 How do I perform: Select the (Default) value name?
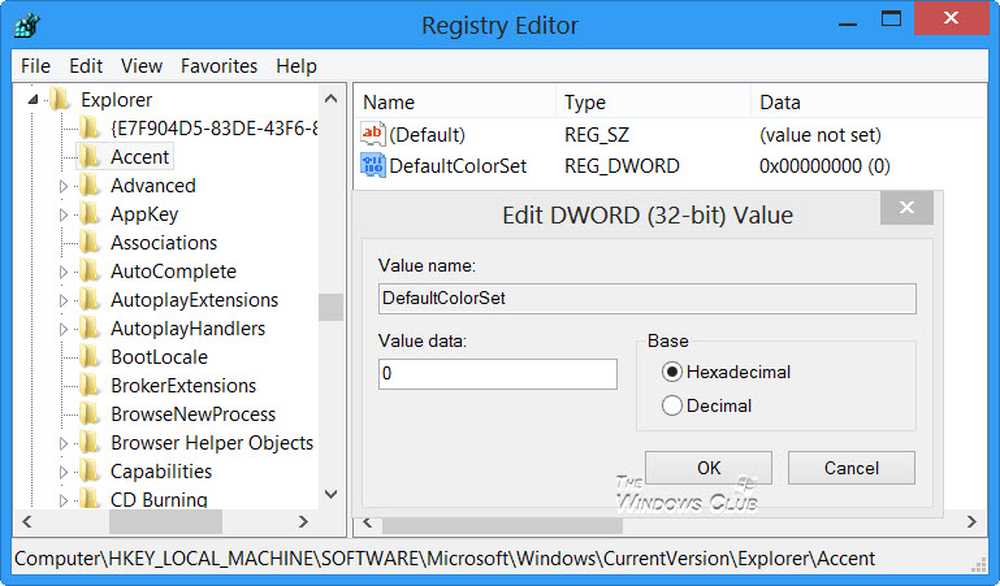[x=427, y=135]
